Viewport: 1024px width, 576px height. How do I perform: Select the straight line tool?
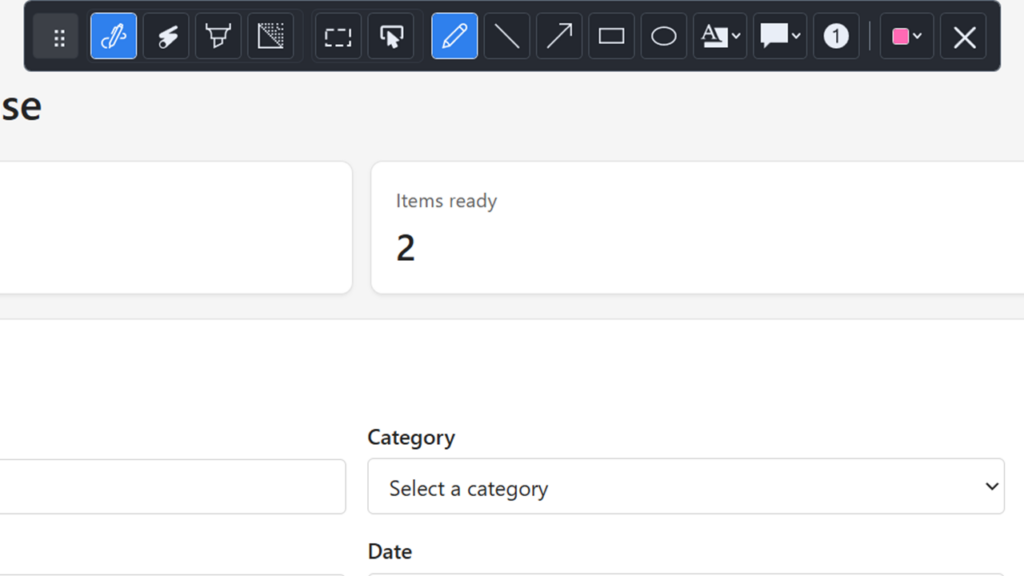507,37
